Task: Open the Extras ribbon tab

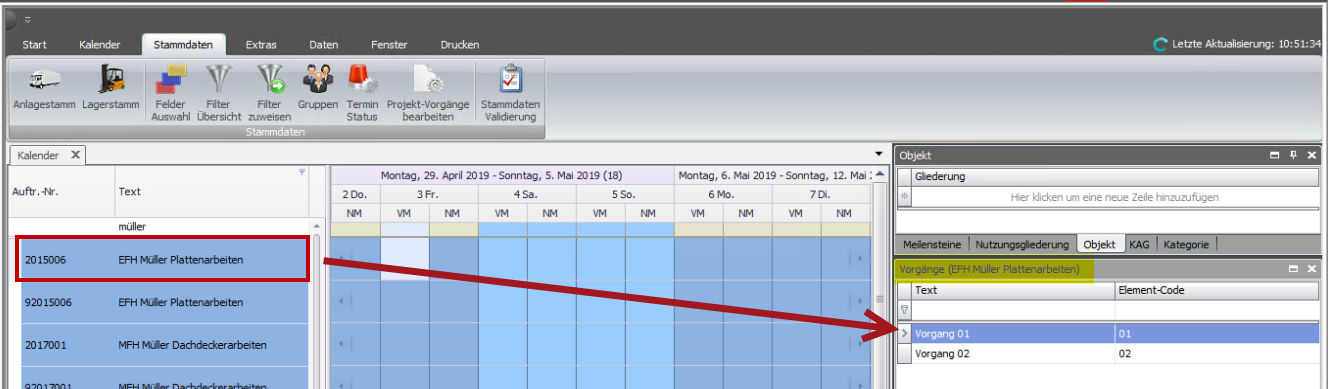Action: [261, 45]
